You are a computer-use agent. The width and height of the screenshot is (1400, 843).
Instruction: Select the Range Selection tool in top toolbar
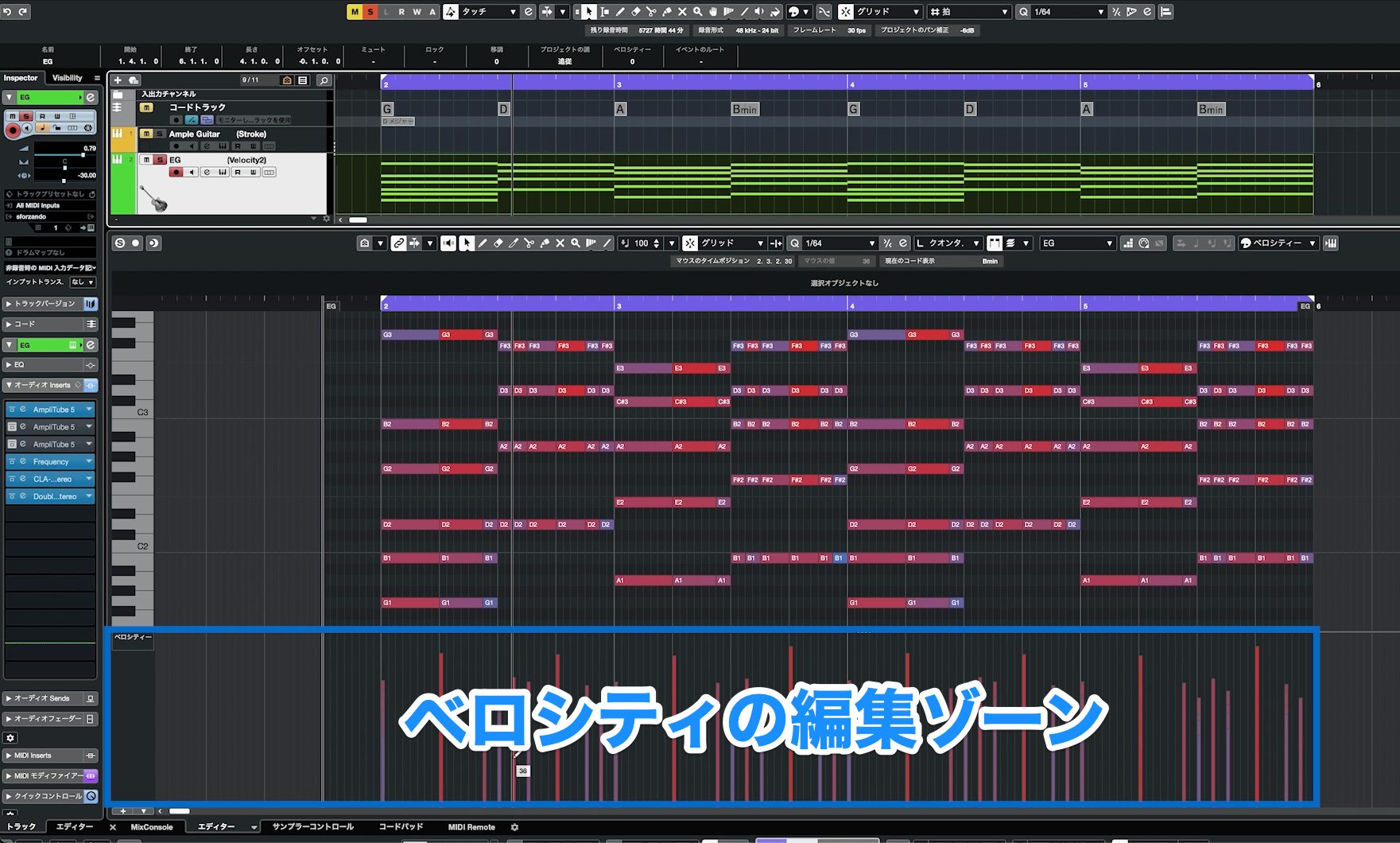pyautogui.click(x=605, y=12)
